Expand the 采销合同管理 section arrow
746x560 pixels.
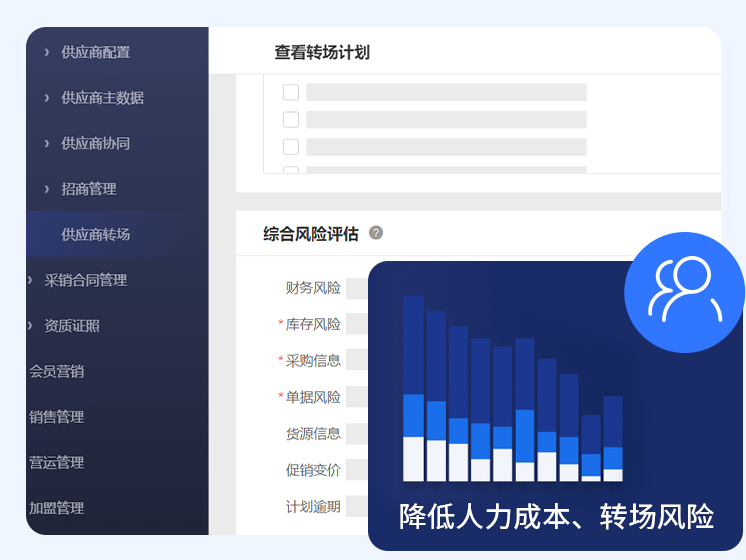(31, 280)
